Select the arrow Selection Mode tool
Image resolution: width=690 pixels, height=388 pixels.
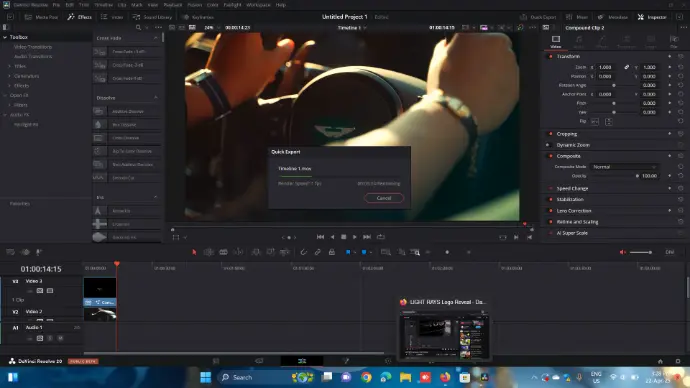click(194, 252)
